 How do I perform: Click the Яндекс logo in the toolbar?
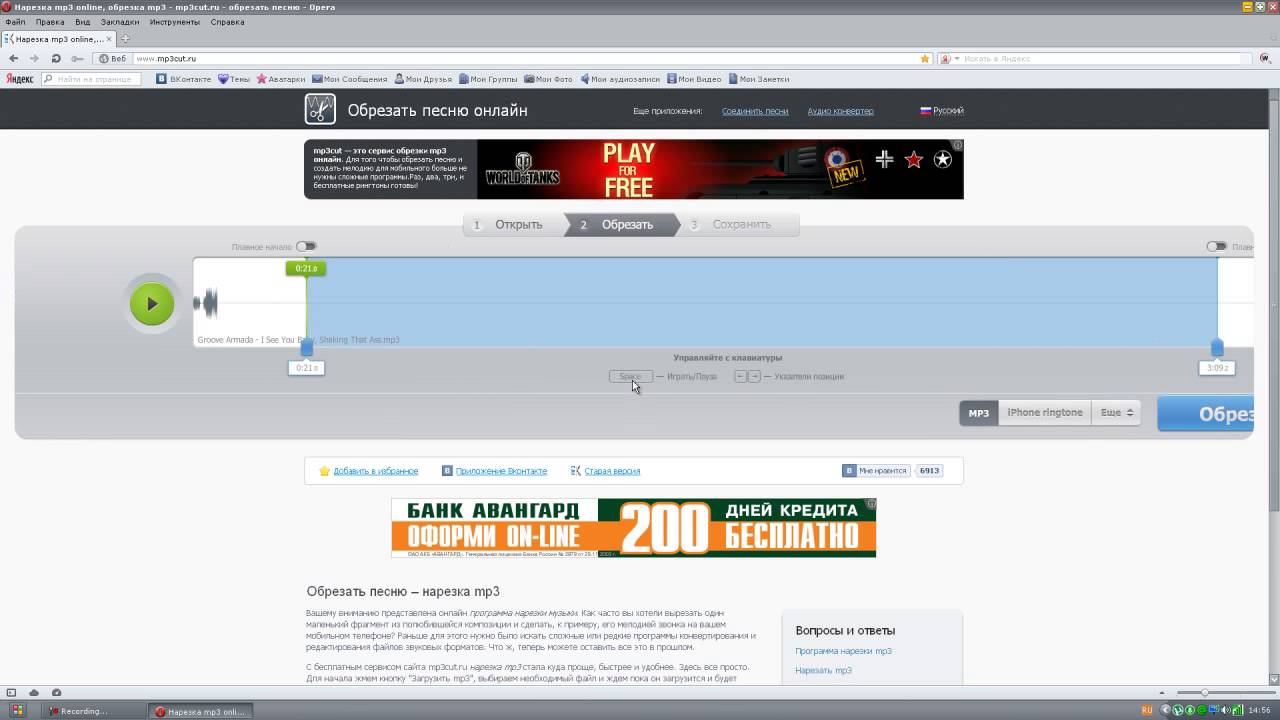[20, 79]
